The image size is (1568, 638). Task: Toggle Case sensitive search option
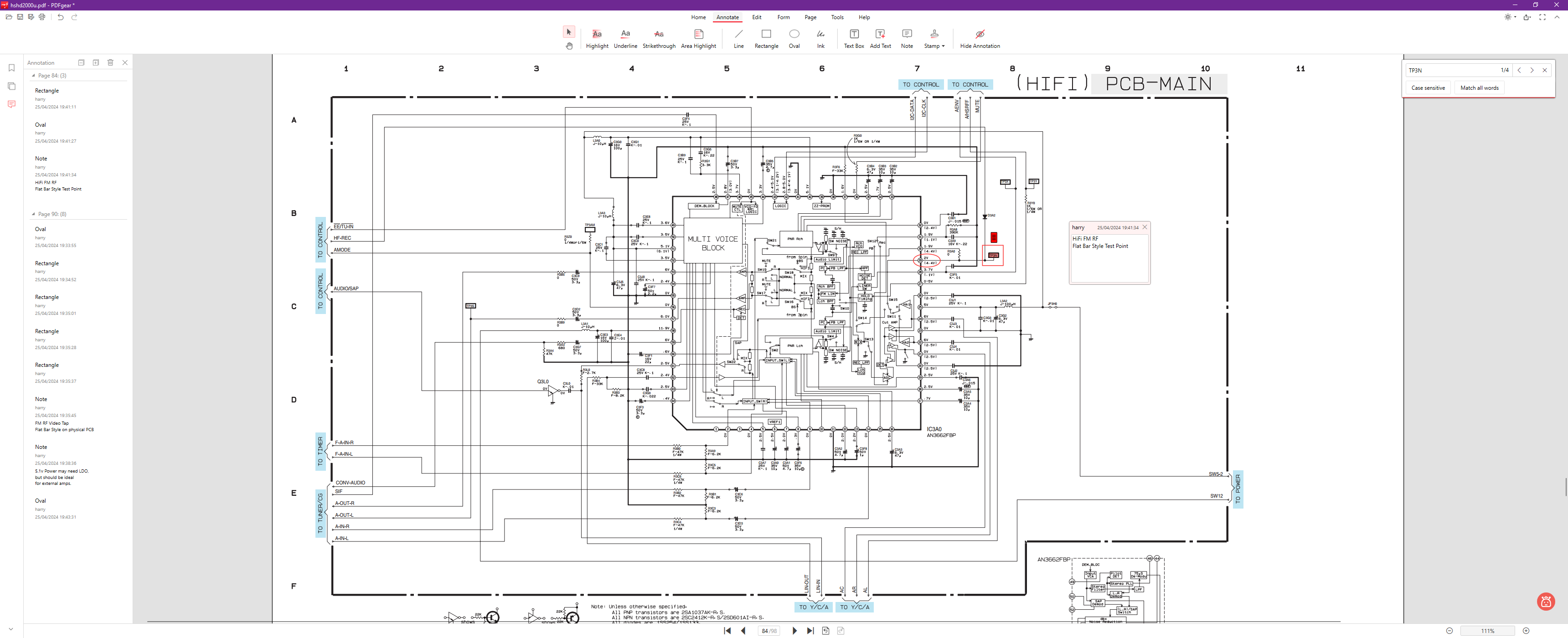click(1428, 87)
